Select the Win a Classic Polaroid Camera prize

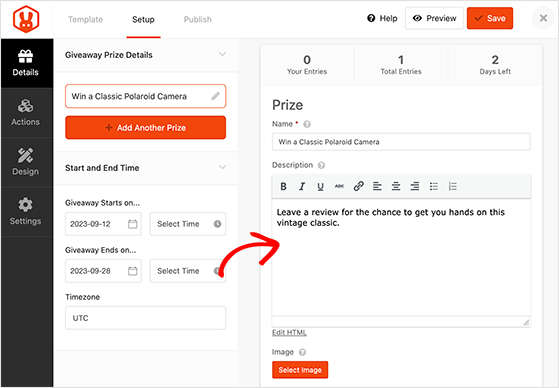click(145, 96)
